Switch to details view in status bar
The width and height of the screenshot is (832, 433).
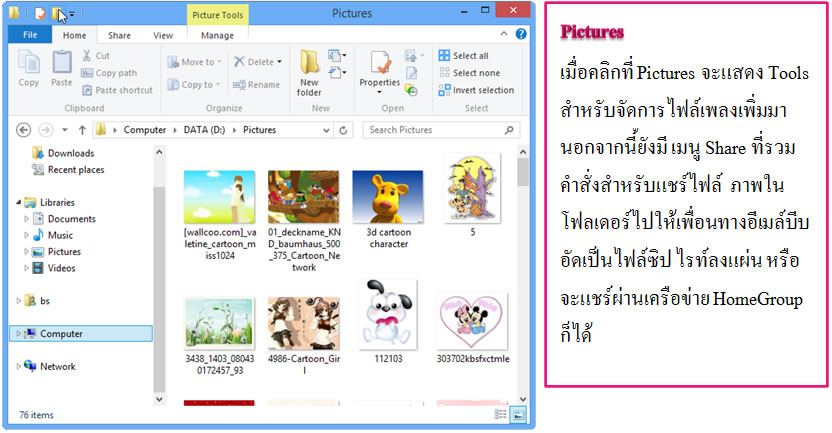pyautogui.click(x=500, y=414)
